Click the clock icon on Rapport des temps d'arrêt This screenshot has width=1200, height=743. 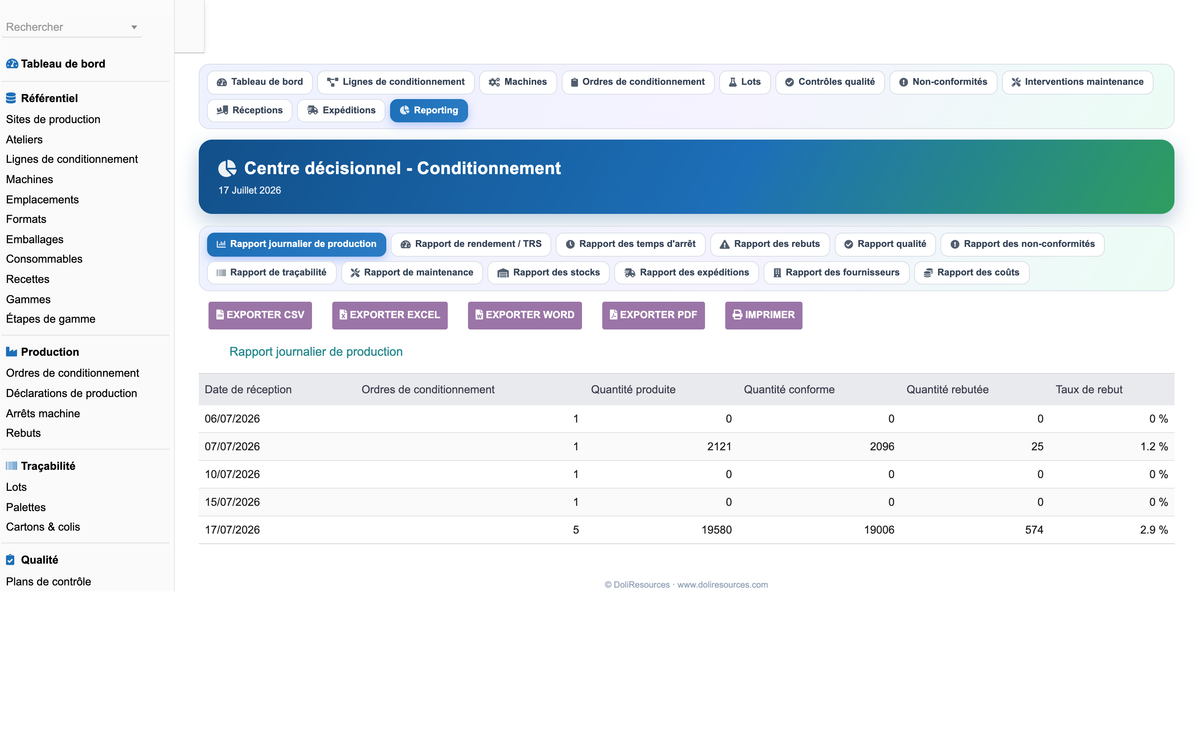[x=570, y=244]
